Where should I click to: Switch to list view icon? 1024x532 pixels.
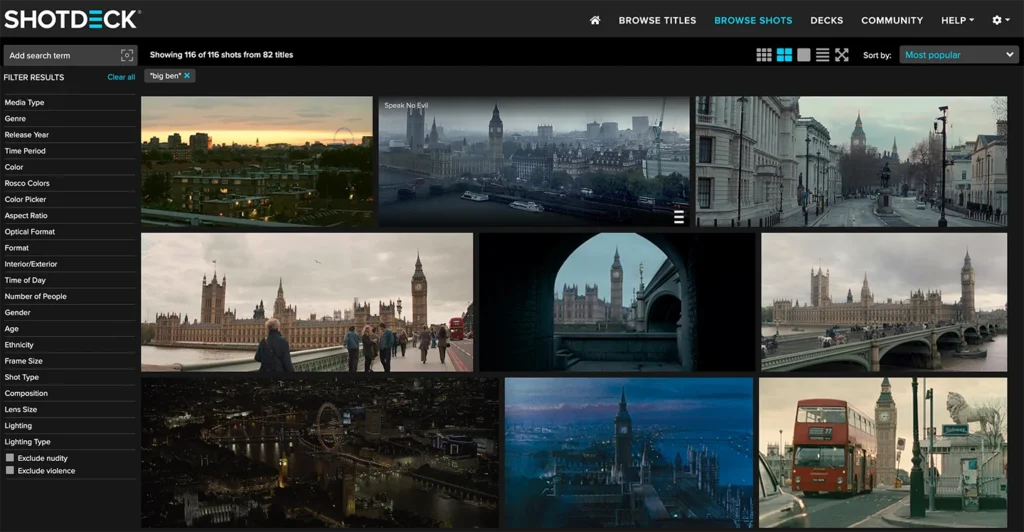point(823,55)
